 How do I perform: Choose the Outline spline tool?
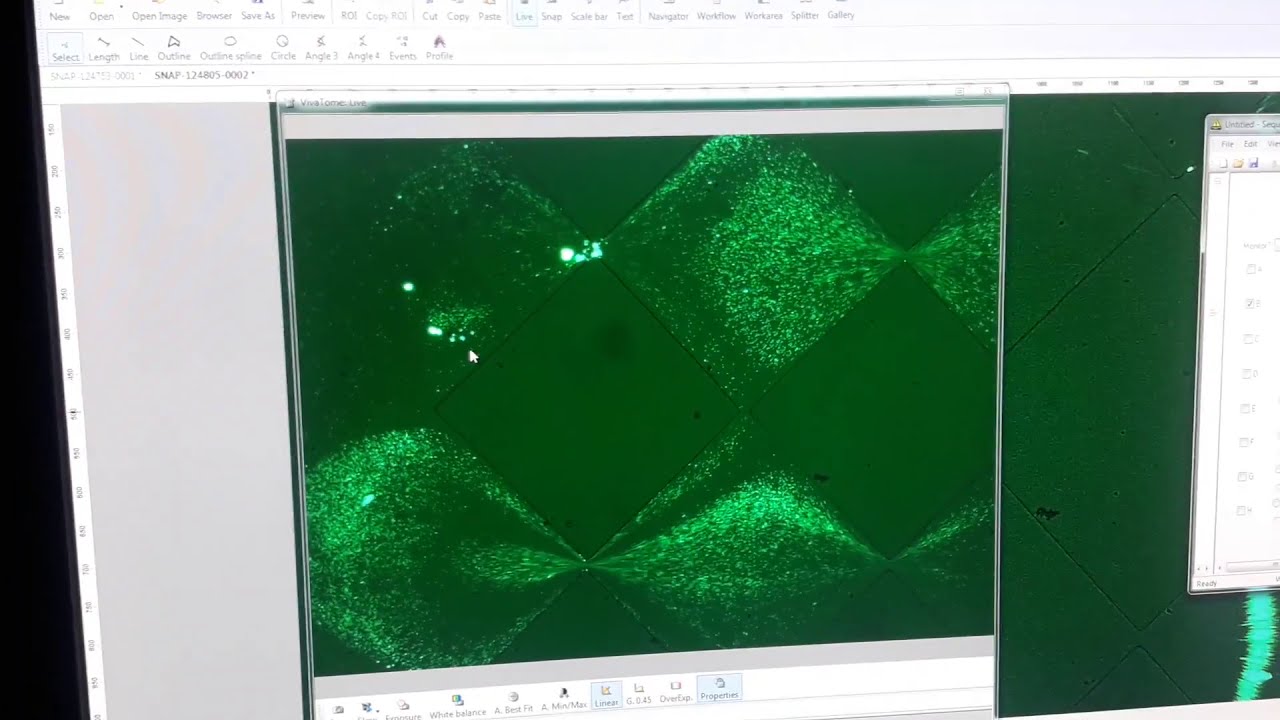pyautogui.click(x=230, y=49)
